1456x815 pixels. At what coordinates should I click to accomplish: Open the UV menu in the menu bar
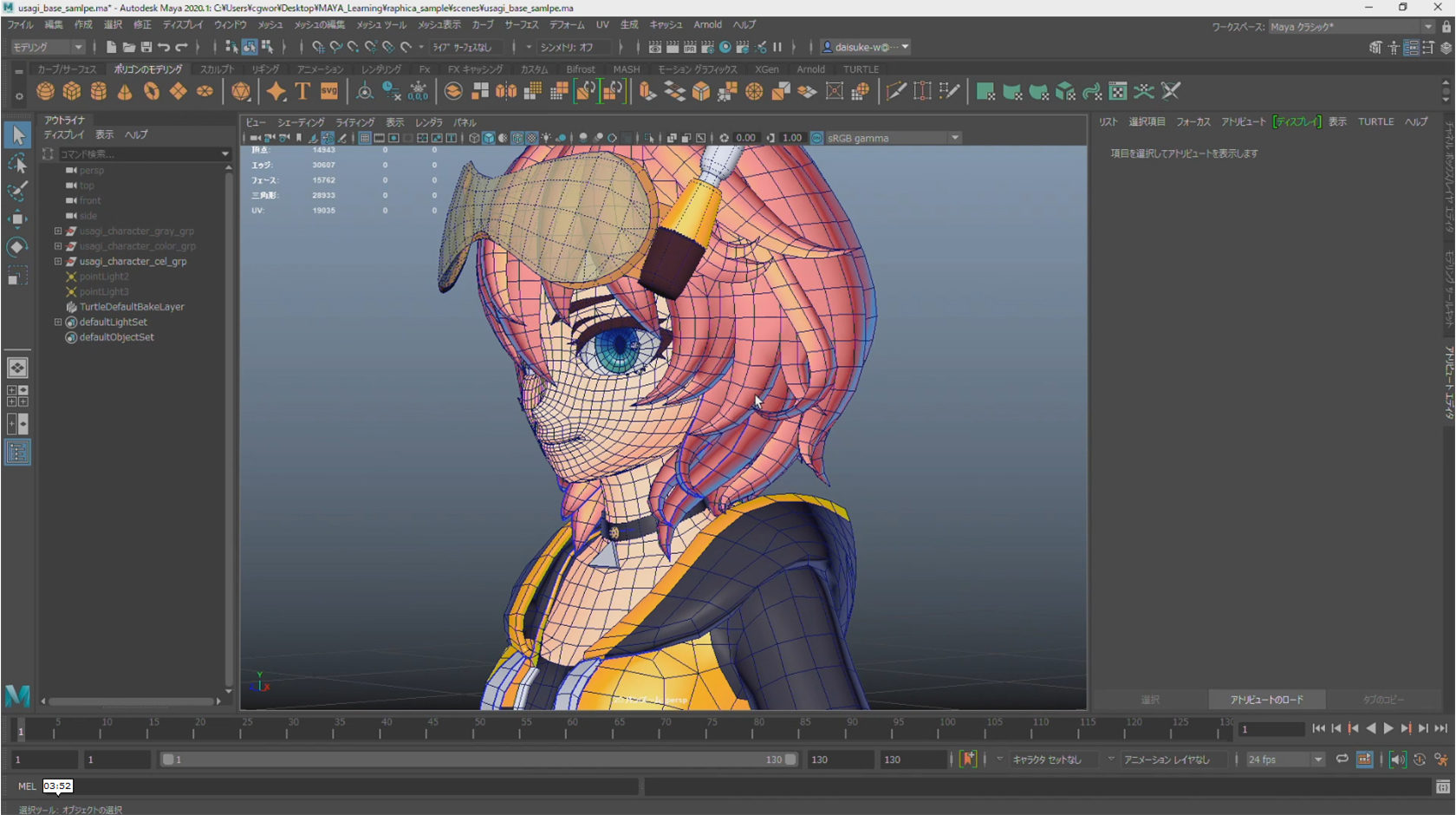(x=601, y=24)
